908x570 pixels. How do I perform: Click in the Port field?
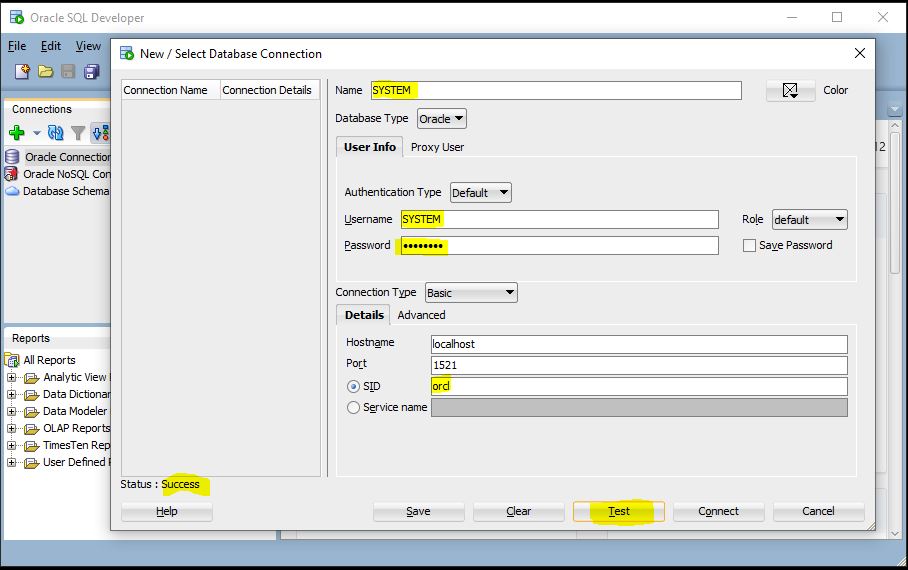pos(639,366)
